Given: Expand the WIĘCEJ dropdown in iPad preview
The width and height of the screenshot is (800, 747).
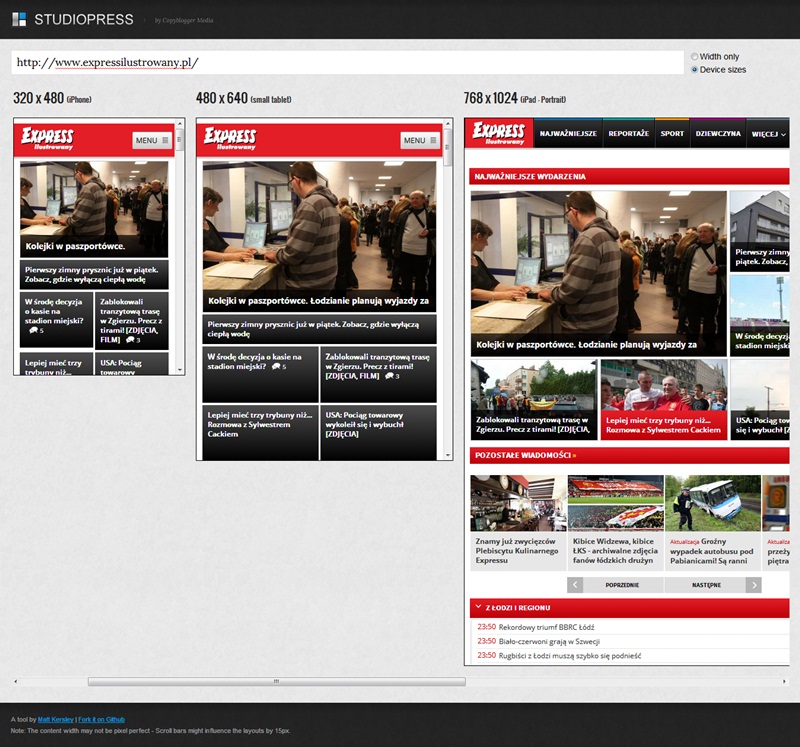Looking at the screenshot, I should point(768,133).
